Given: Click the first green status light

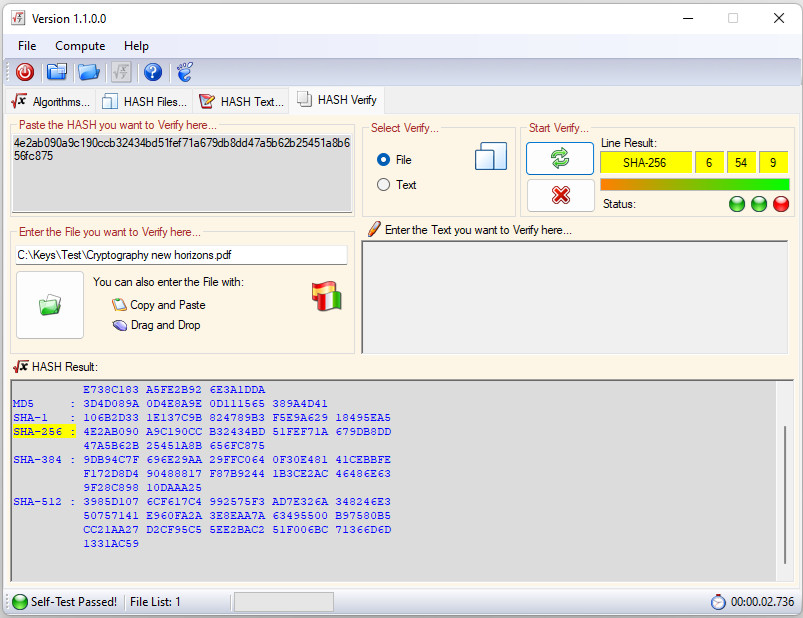Looking at the screenshot, I should coord(736,204).
